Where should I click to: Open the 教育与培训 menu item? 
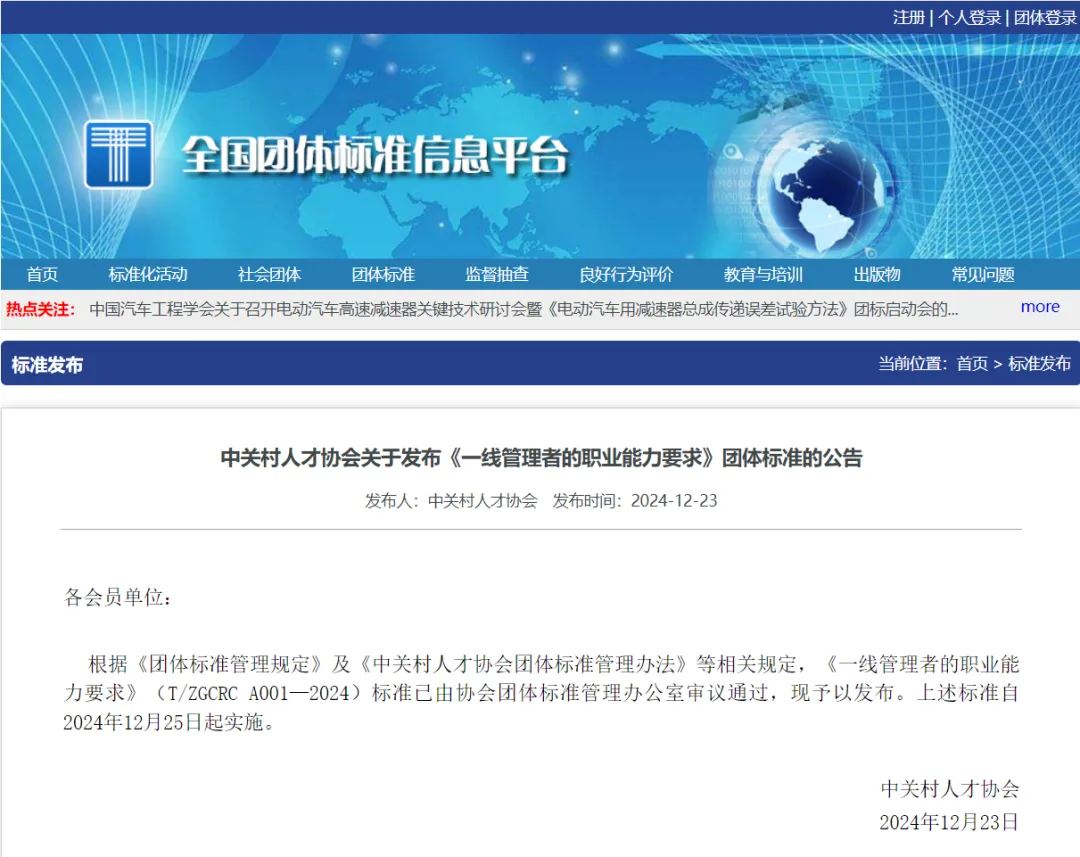(x=763, y=274)
